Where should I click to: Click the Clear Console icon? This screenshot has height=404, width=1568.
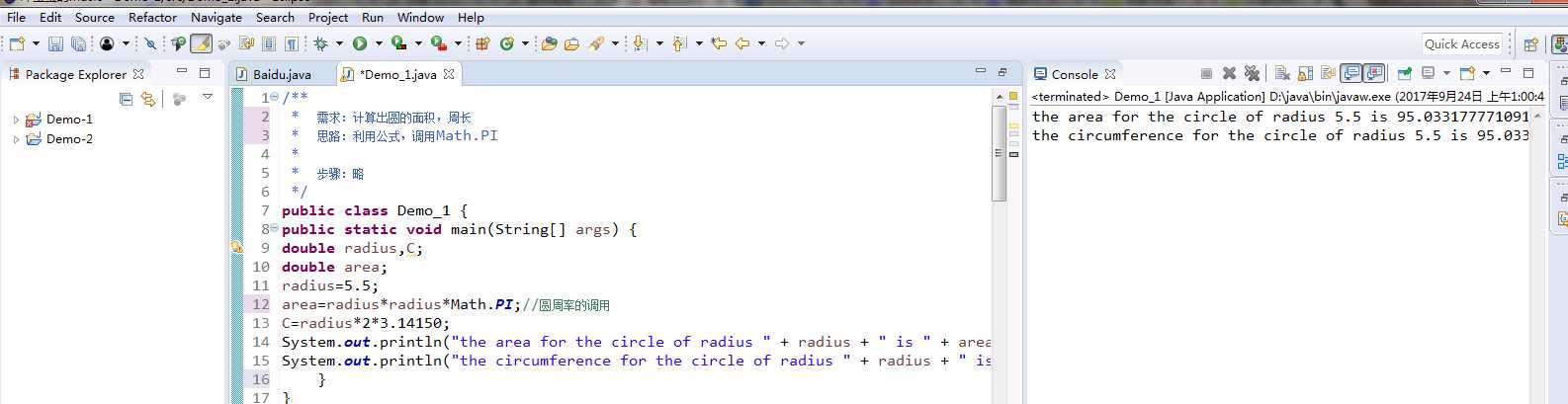pos(1282,73)
